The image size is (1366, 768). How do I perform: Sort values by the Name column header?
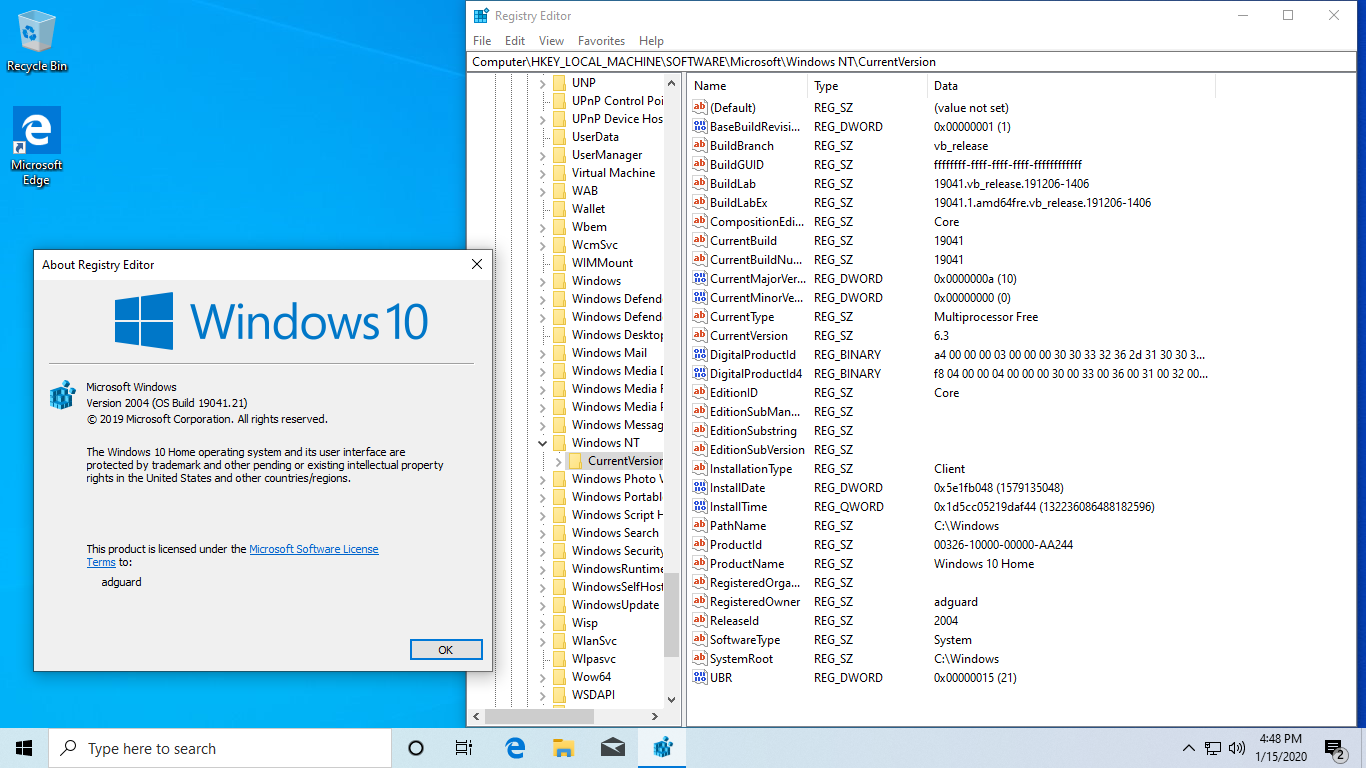pos(747,86)
